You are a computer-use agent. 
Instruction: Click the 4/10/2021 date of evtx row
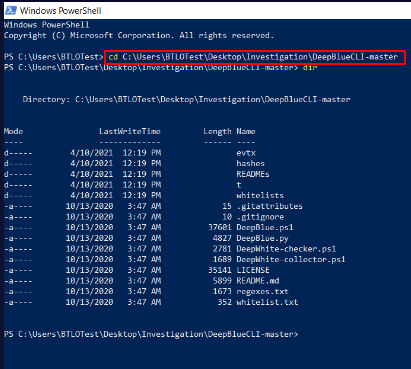coord(92,153)
